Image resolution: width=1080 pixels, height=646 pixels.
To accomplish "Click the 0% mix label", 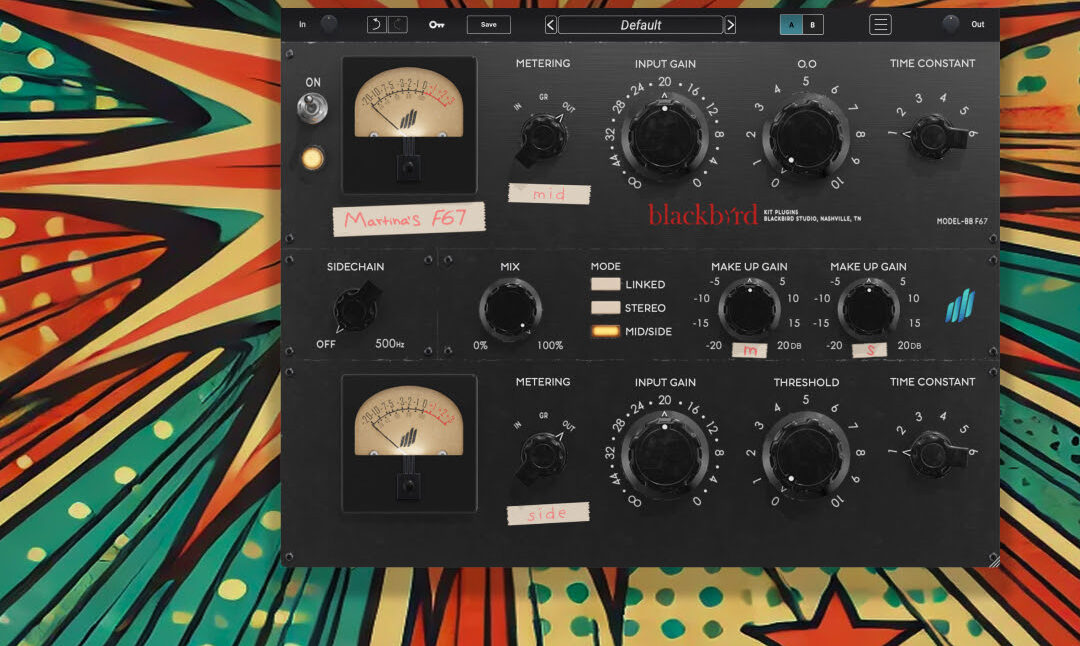I will point(480,346).
